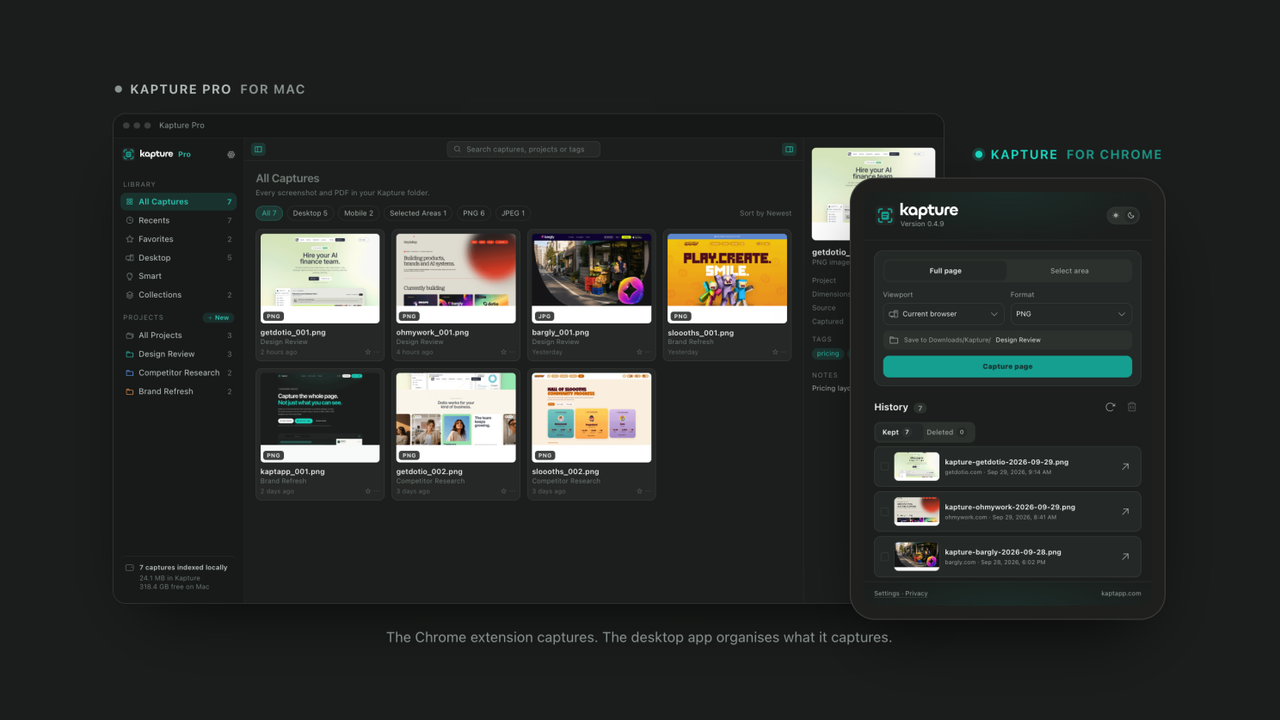Image resolution: width=1280 pixels, height=720 pixels.
Task: Filter captures by Mobile 2 chip
Action: click(x=358, y=213)
